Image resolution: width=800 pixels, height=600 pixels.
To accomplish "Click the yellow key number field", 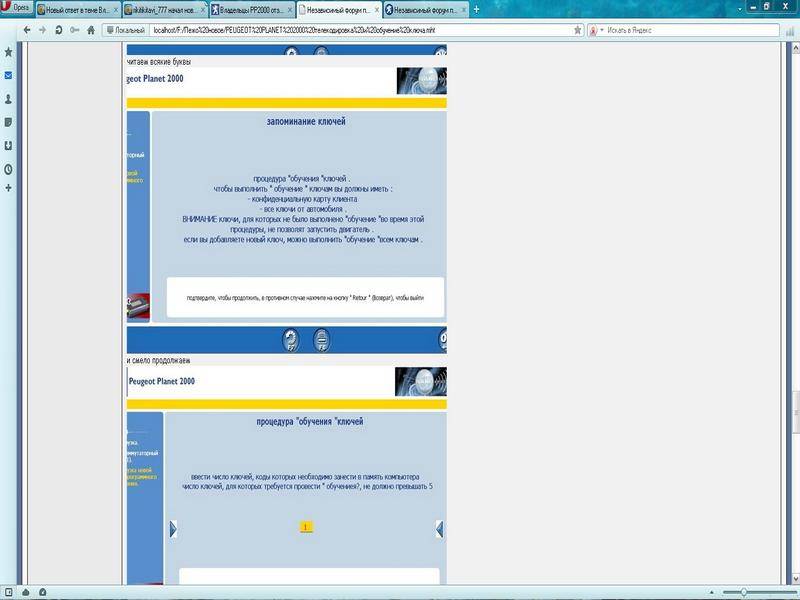I will (306, 526).
